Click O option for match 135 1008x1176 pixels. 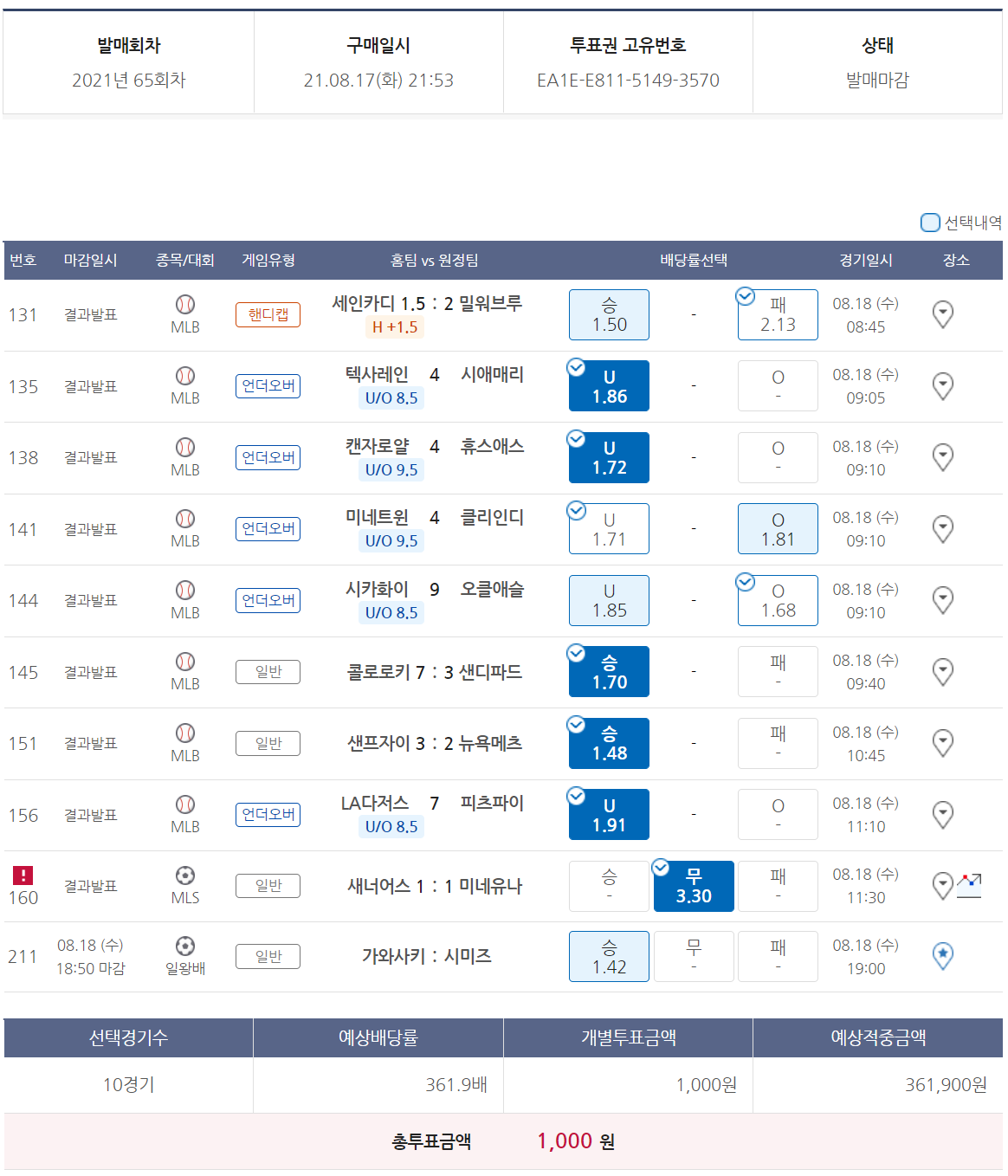pos(778,385)
